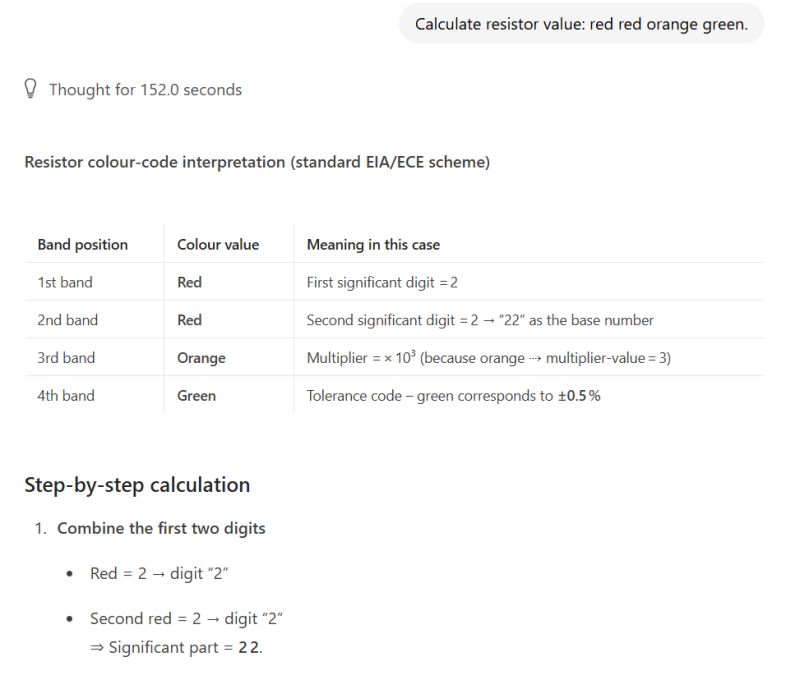
Task: Select the user message bubble
Action: pyautogui.click(x=581, y=23)
